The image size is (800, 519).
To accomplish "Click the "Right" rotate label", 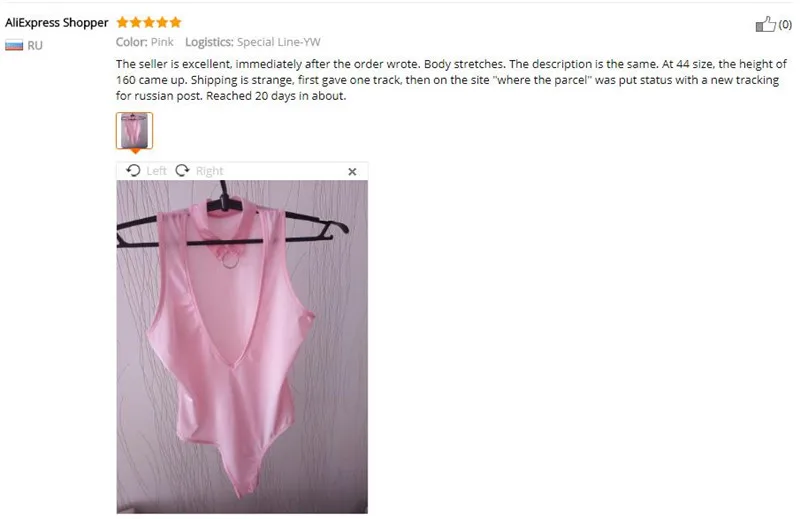I will [209, 171].
